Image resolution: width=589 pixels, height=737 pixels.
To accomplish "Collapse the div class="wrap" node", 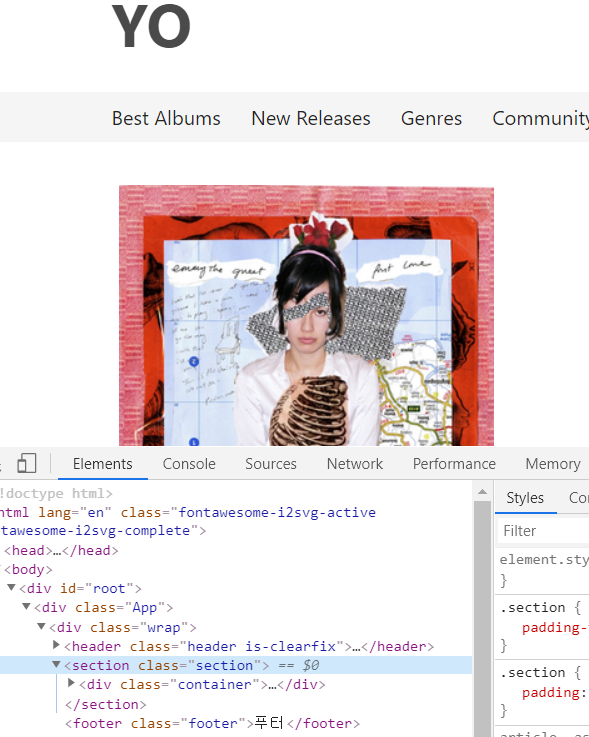I will pyautogui.click(x=41, y=627).
